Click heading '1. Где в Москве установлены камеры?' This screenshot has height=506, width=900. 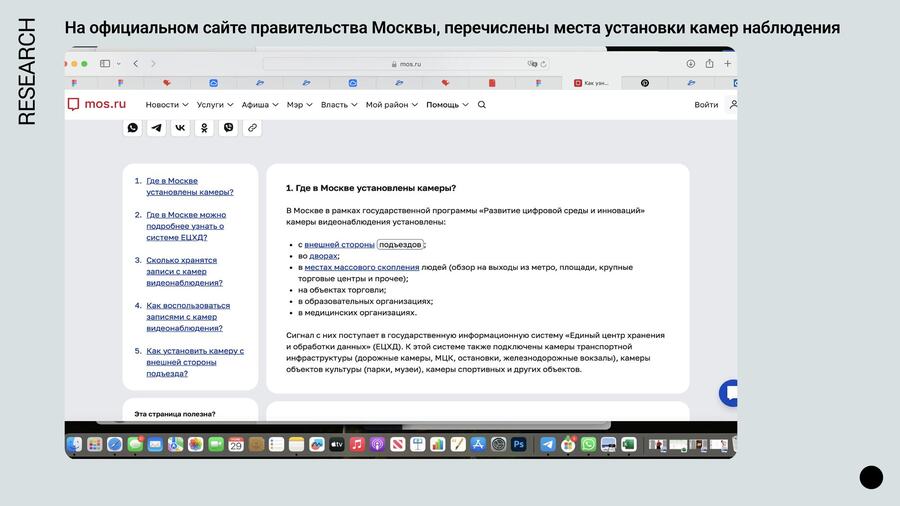click(x=371, y=188)
